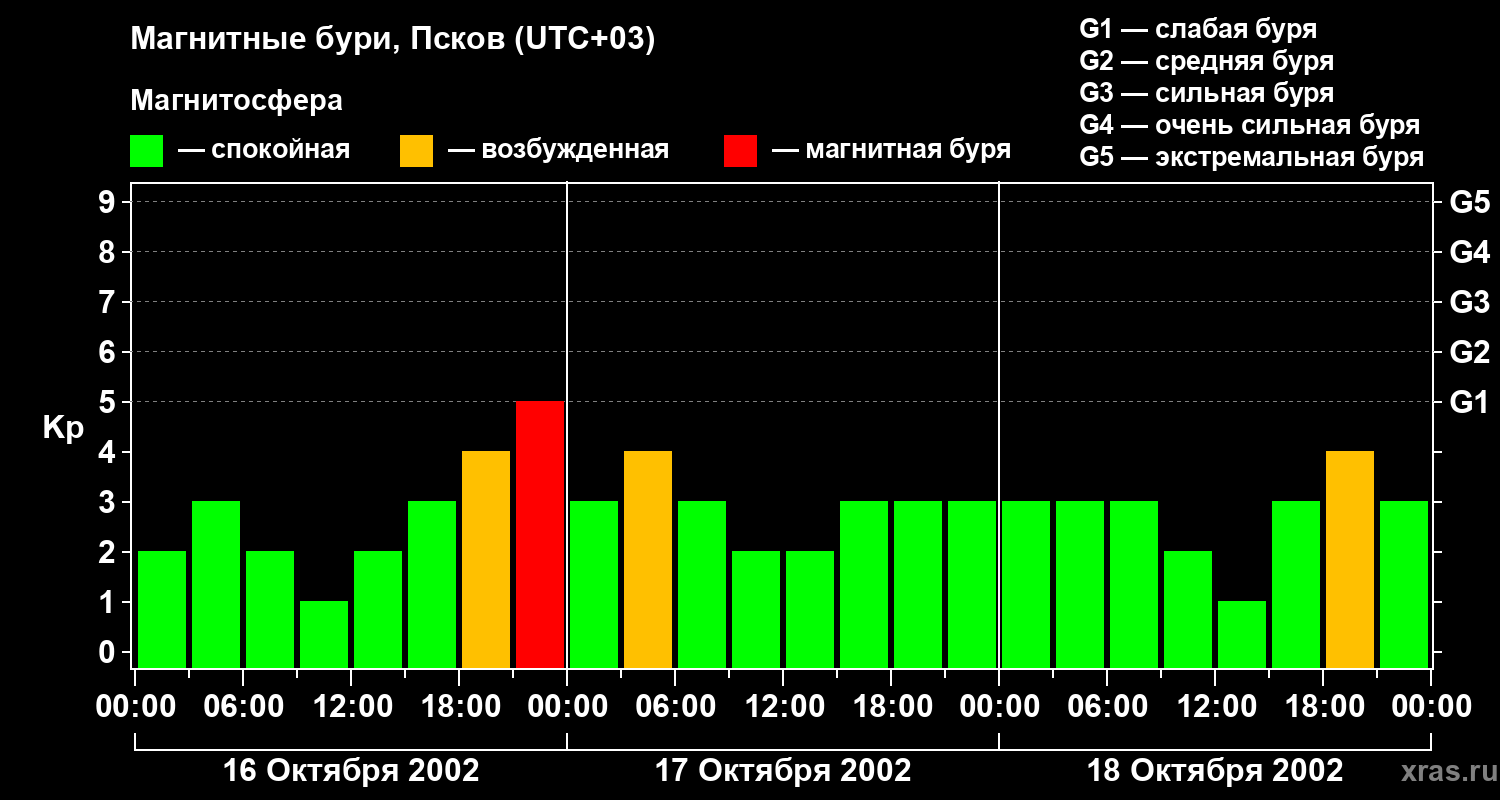Click the orange 'возбужденная' legend swatch
Image resolution: width=1500 pixels, height=800 pixels.
point(417,151)
